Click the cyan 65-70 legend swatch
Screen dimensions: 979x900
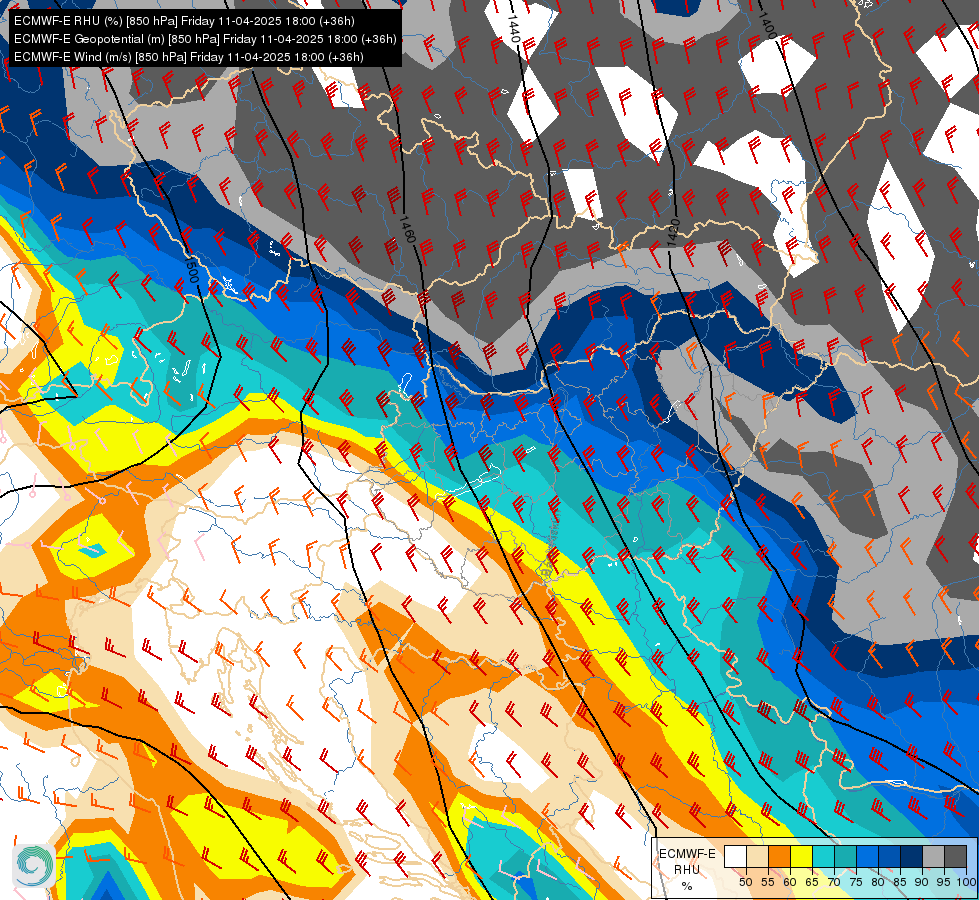point(823,856)
